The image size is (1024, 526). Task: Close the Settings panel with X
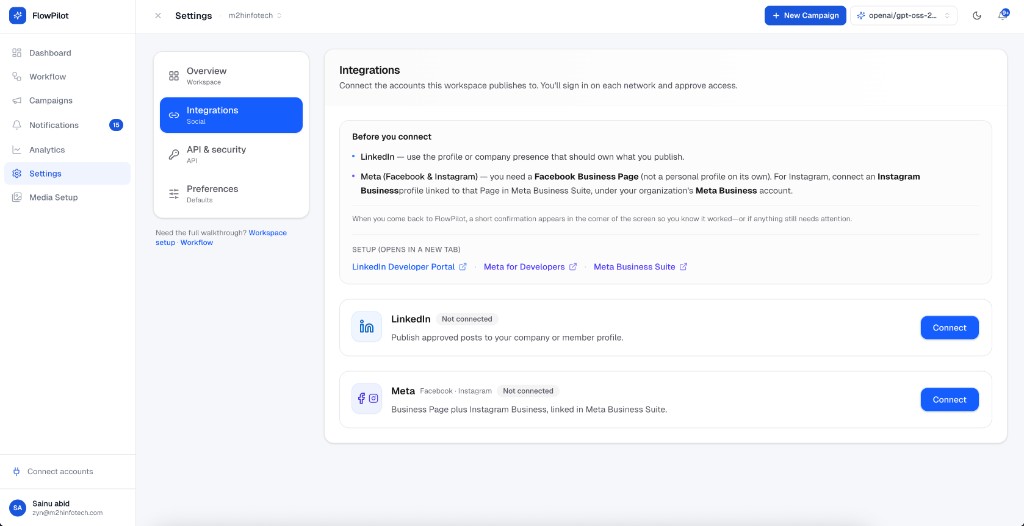tap(158, 16)
